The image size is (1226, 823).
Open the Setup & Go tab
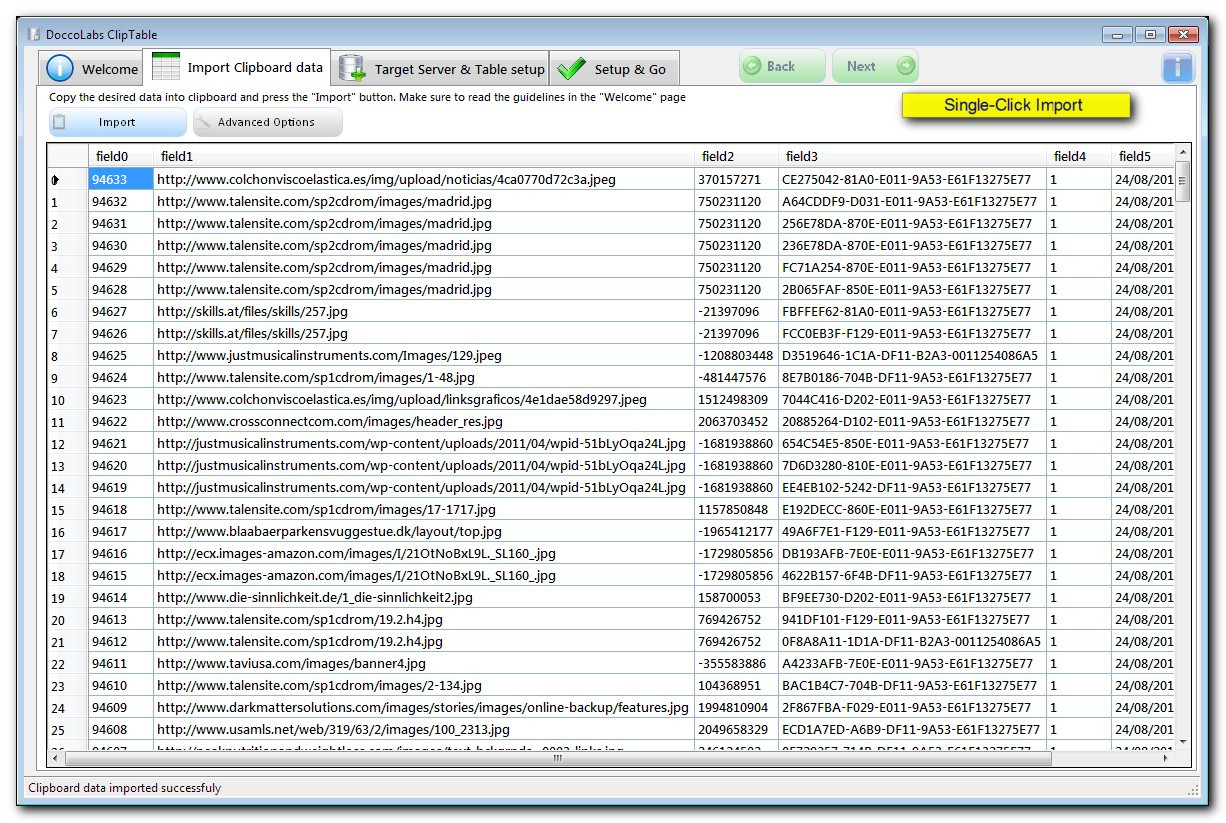point(615,69)
